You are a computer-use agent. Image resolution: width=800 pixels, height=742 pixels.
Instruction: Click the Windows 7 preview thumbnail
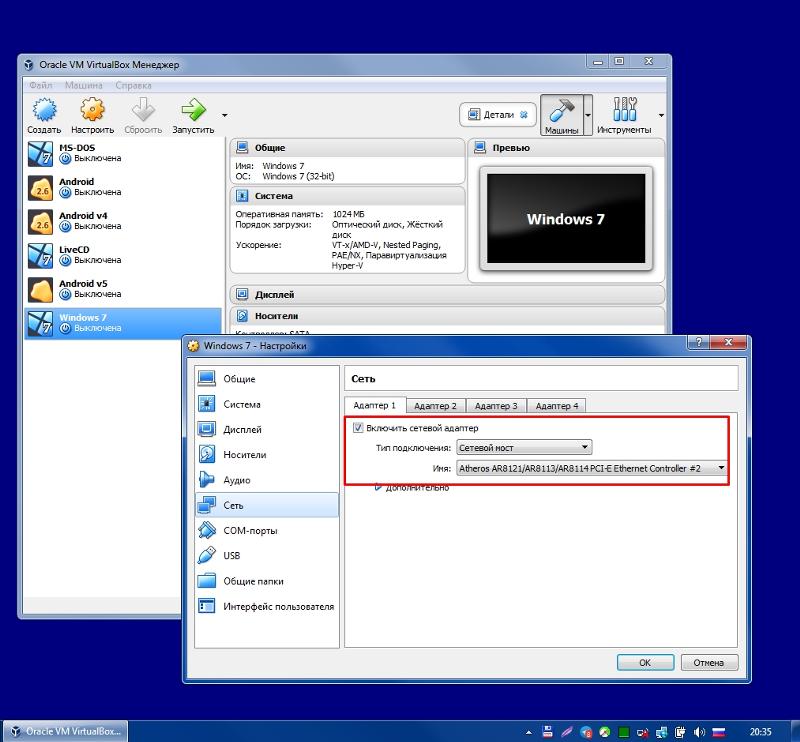point(566,218)
